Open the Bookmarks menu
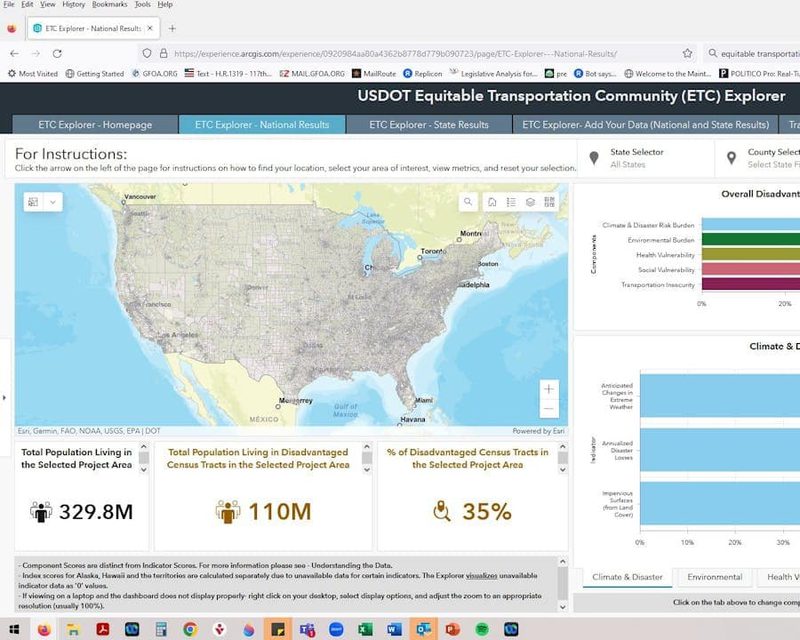Viewport: 800px width, 640px height. (x=110, y=5)
